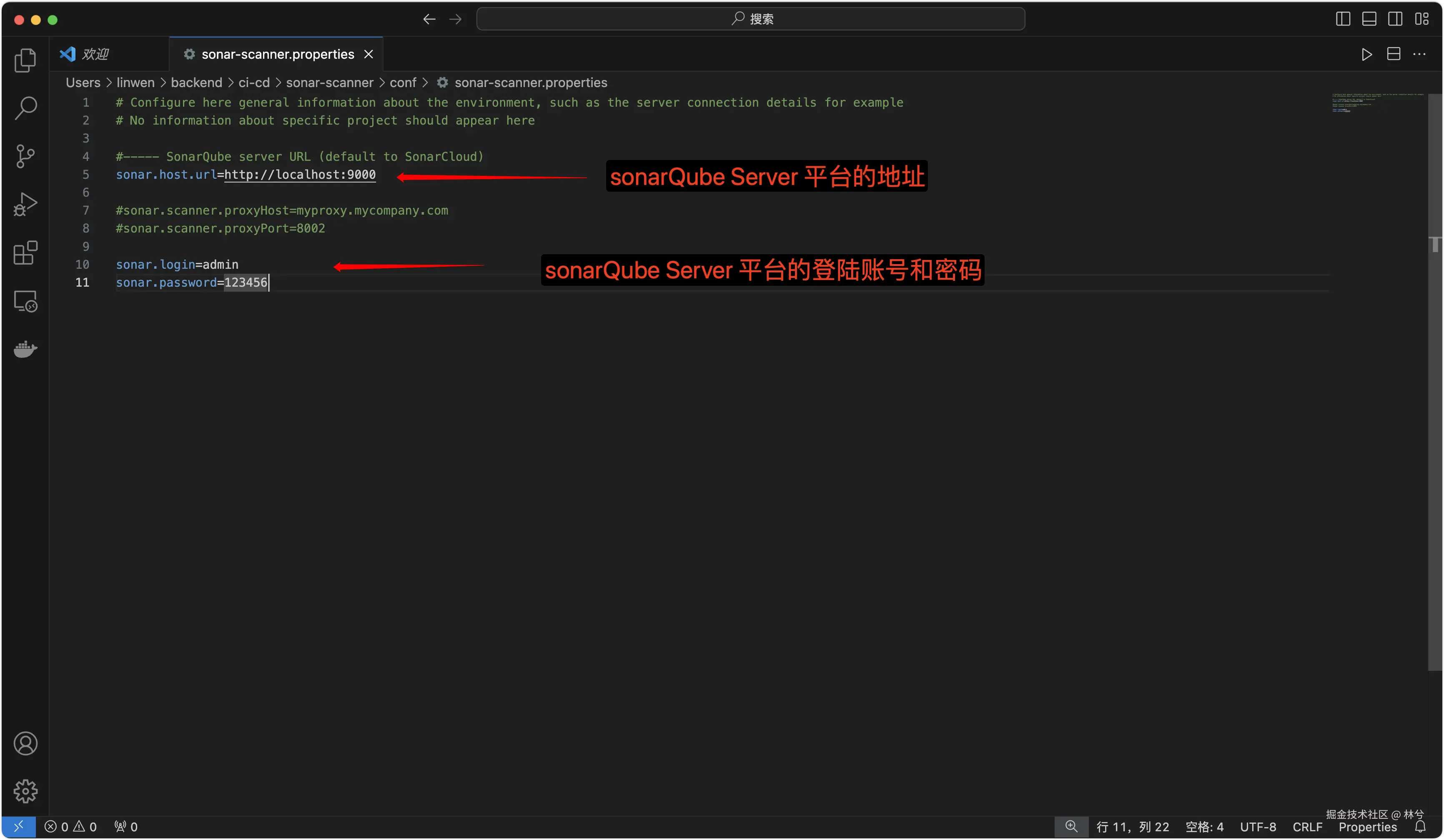1444x840 pixels.
Task: Open Remote Explorer view
Action: [x=25, y=300]
